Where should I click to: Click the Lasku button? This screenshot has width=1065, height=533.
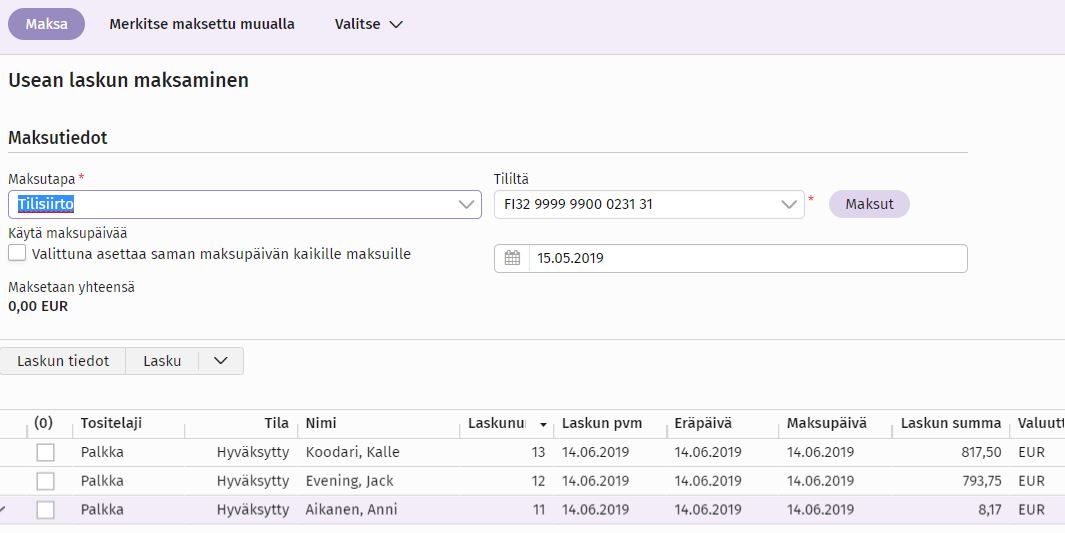point(162,361)
